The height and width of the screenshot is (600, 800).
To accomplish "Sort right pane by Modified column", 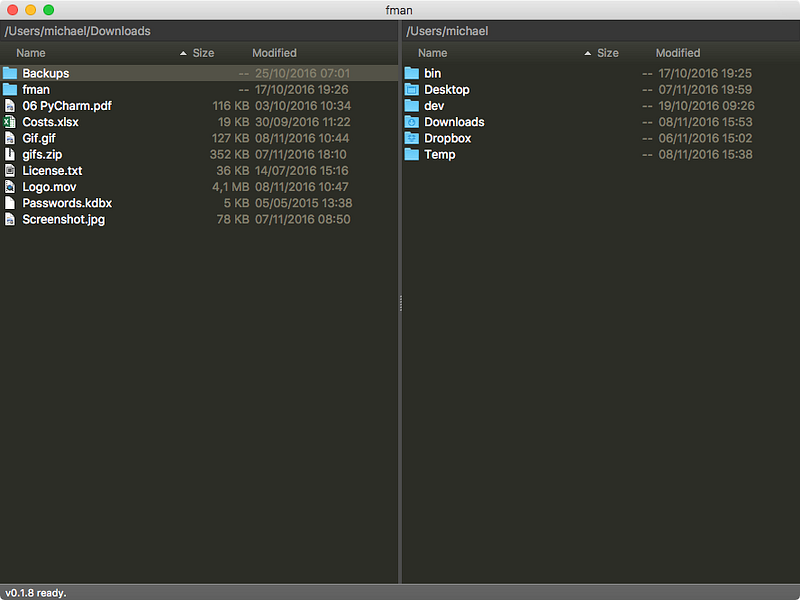I will click(678, 53).
